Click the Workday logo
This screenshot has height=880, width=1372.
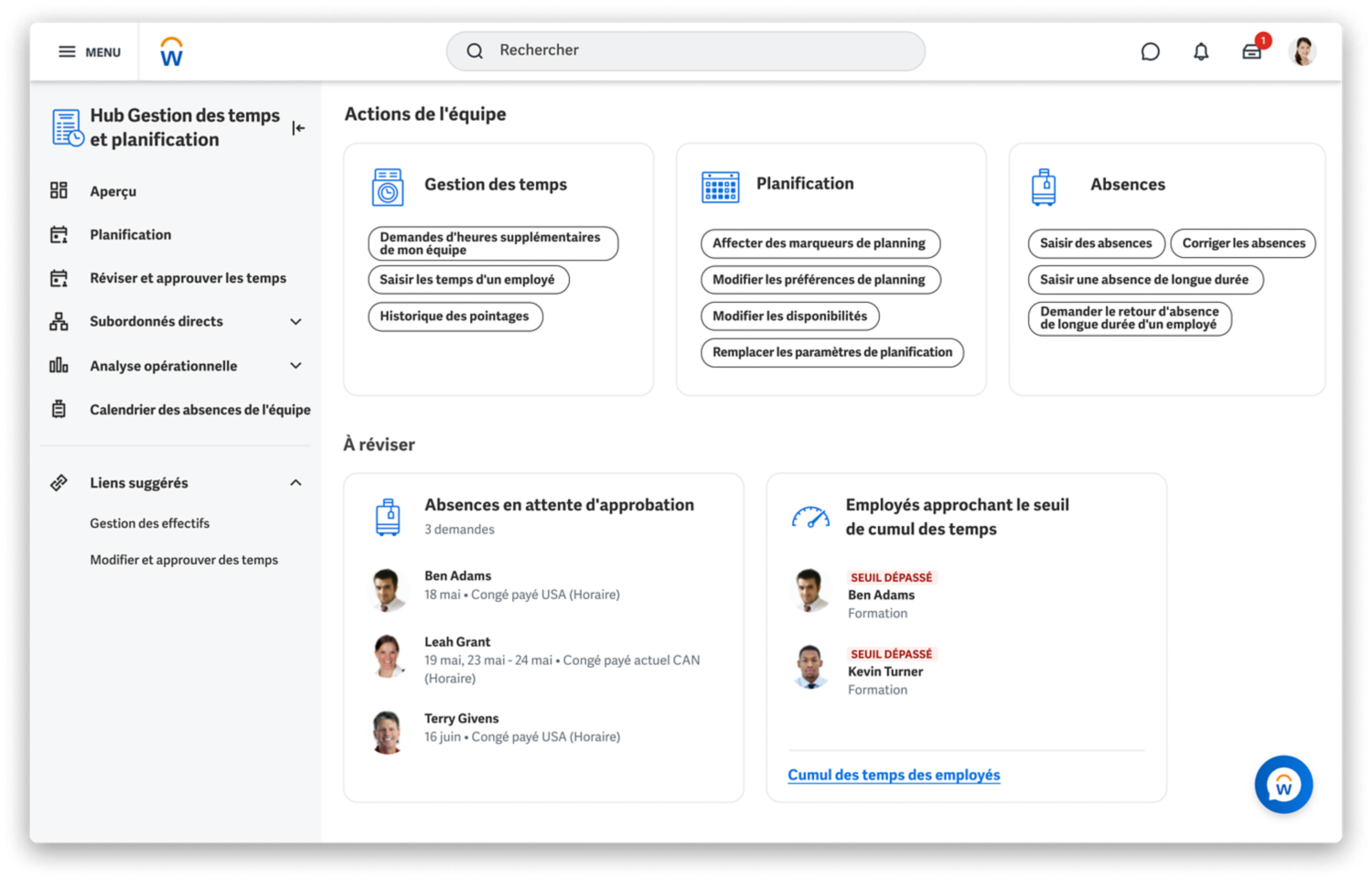(171, 52)
